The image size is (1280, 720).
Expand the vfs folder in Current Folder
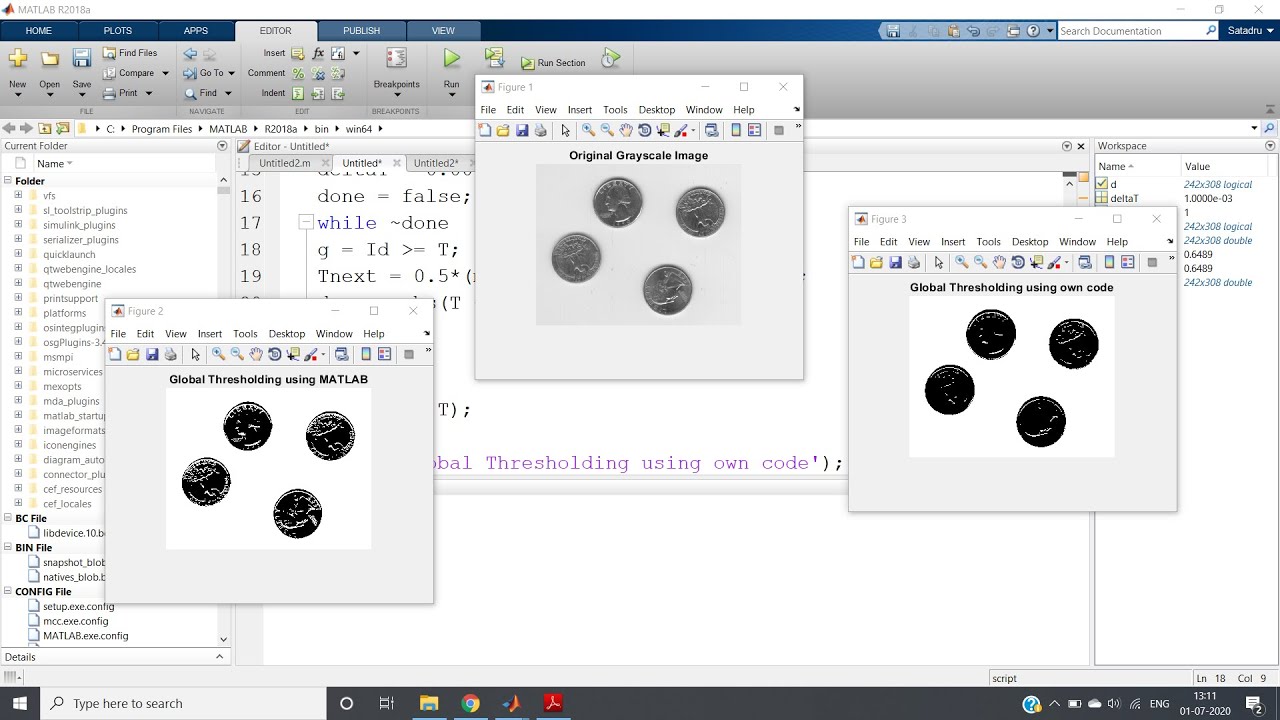pyautogui.click(x=18, y=196)
